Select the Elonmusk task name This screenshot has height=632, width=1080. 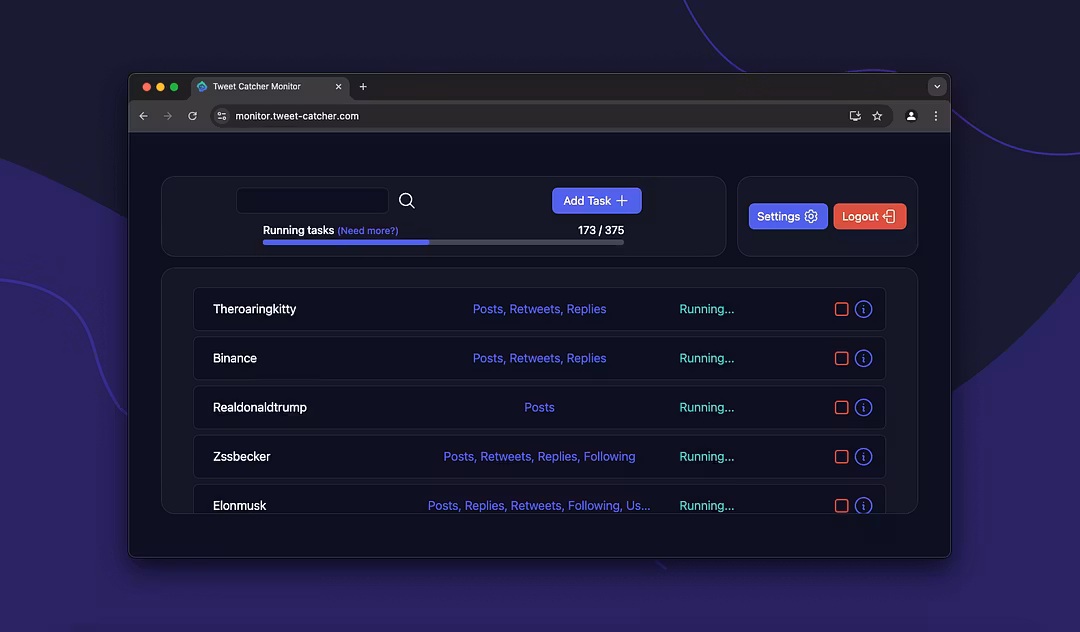240,505
